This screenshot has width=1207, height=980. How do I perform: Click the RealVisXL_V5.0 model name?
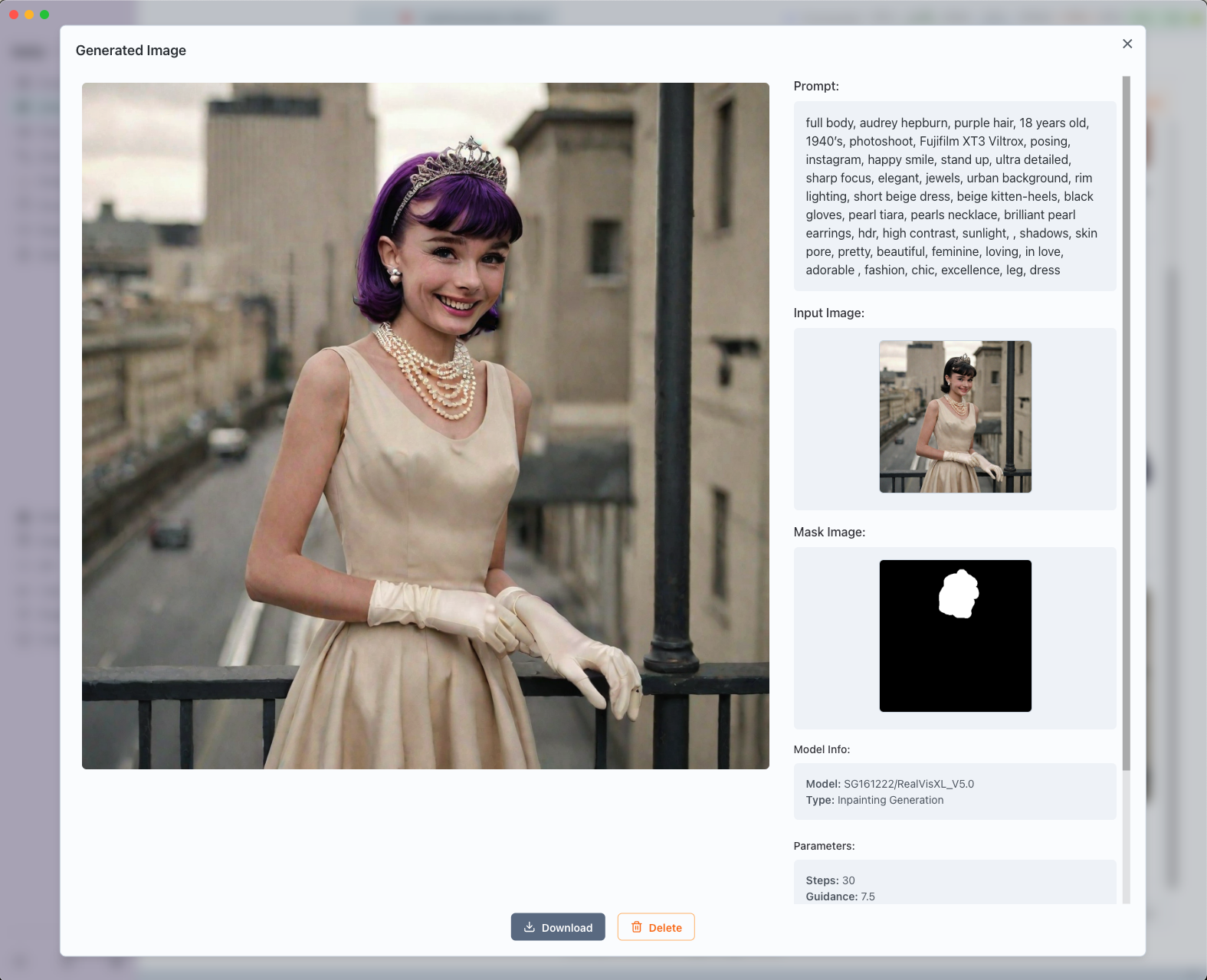pos(908,784)
